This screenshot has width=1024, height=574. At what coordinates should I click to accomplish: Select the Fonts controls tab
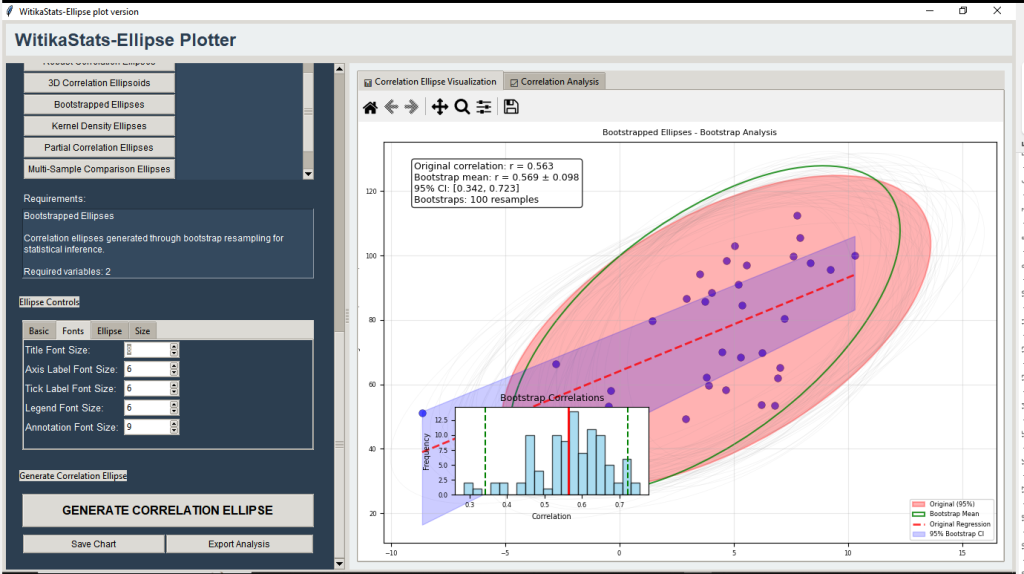tap(72, 330)
